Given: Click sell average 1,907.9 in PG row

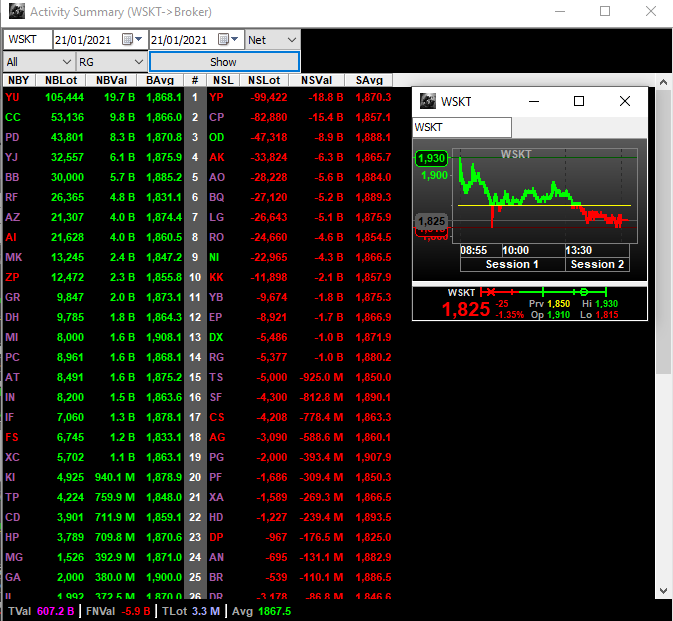Looking at the screenshot, I should tap(373, 457).
